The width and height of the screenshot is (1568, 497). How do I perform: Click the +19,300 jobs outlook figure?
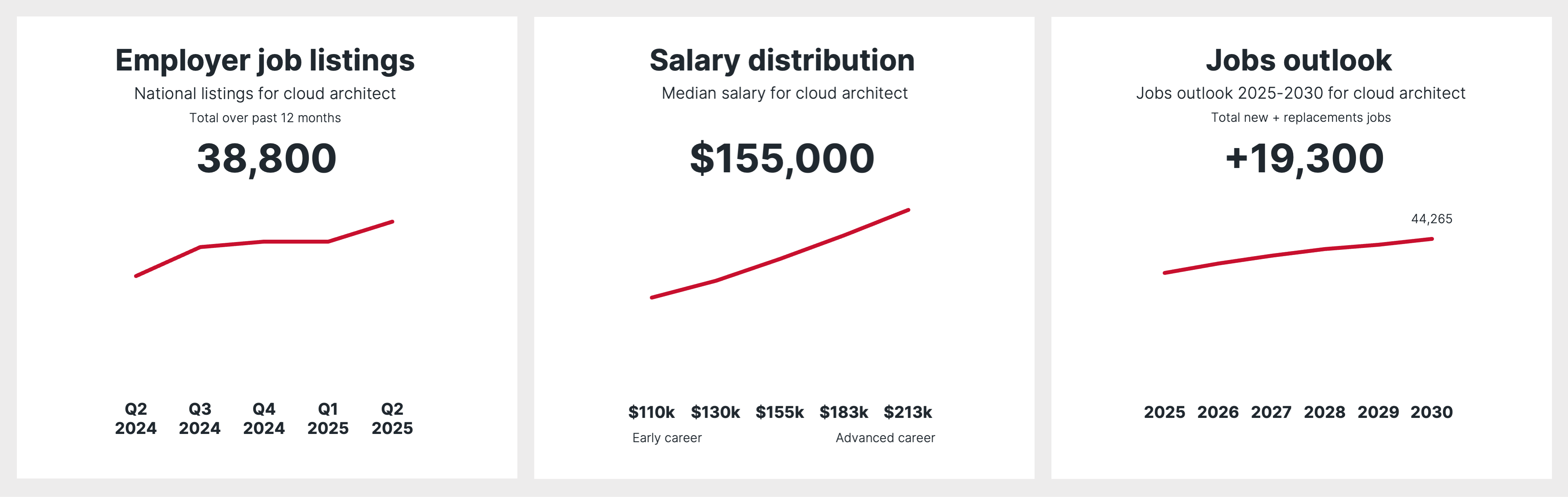coord(1305,158)
